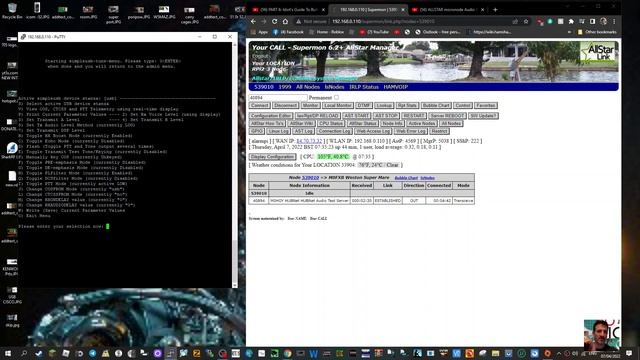Image resolution: width=640 pixels, height=360 pixels.
Task: Click the Connect button
Action: (x=260, y=105)
